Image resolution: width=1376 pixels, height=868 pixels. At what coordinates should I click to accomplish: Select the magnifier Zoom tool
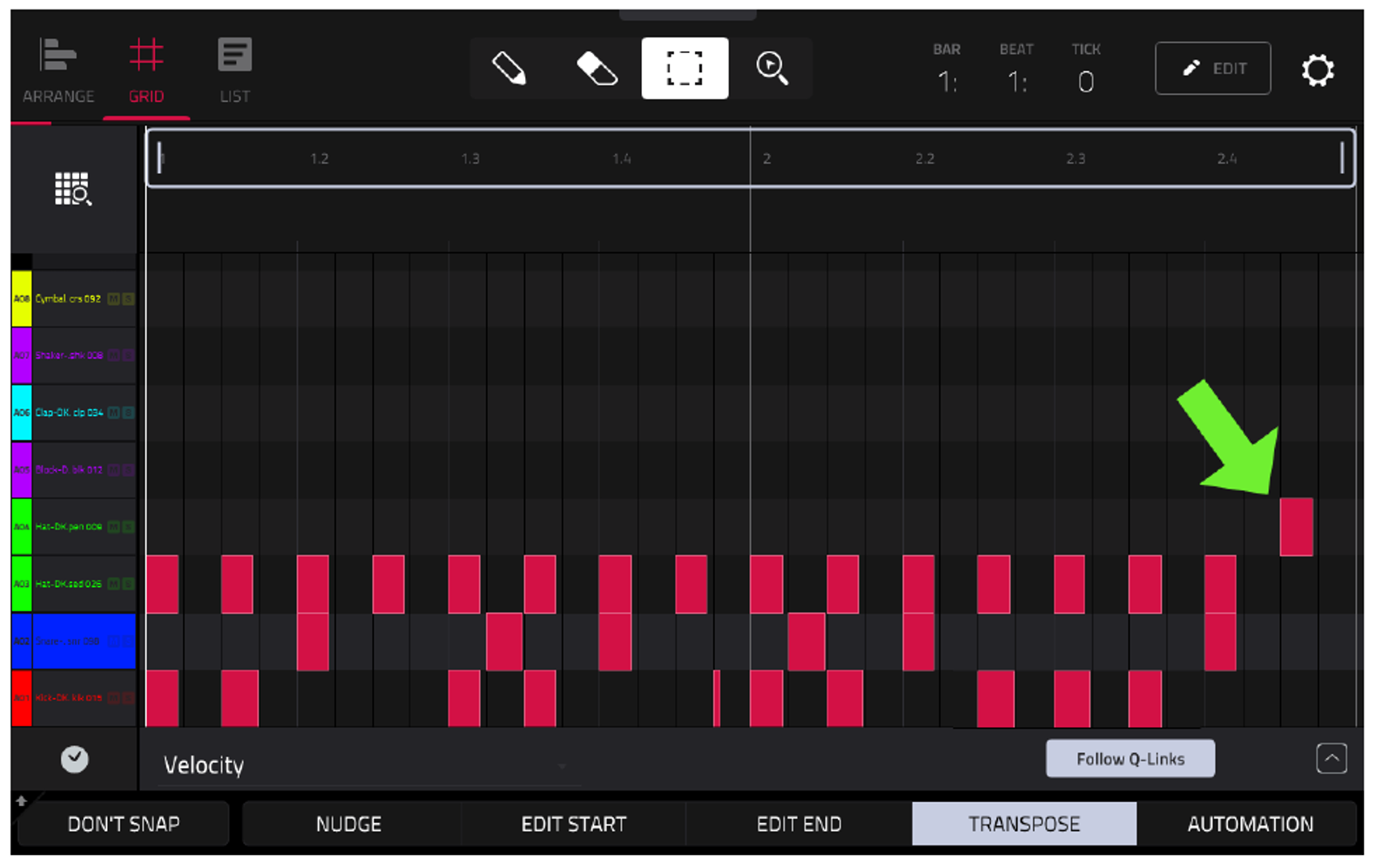772,68
